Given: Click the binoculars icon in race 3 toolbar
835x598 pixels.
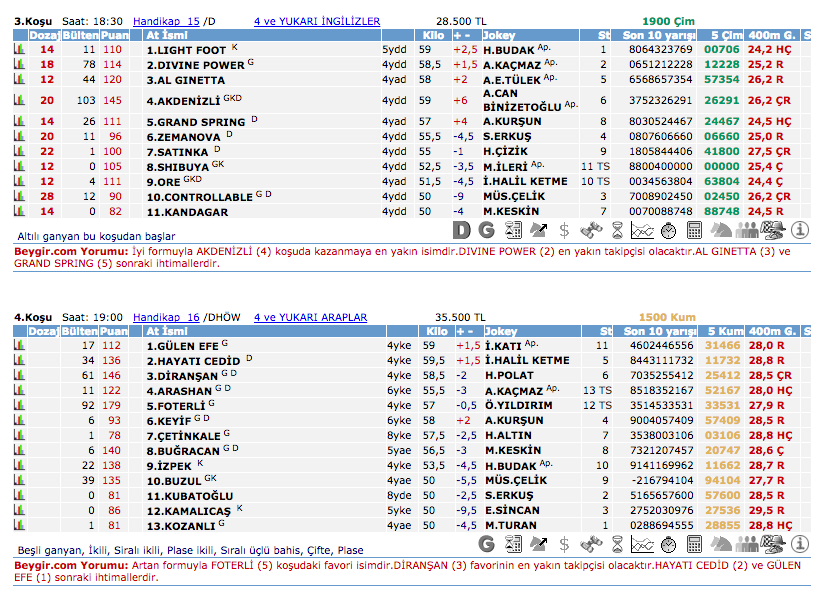Looking at the screenshot, I should [x=591, y=231].
